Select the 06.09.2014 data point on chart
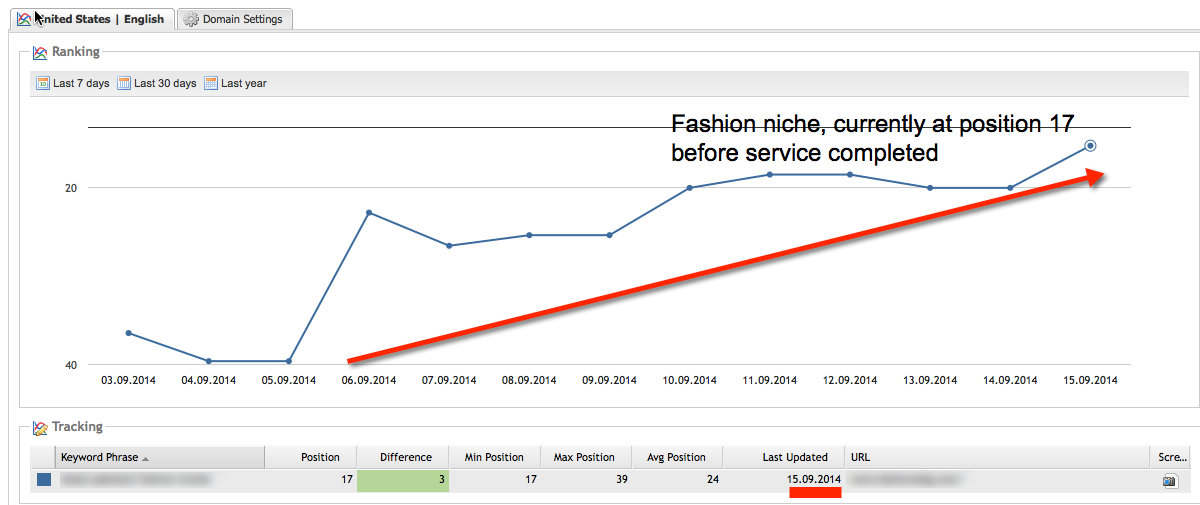 [369, 213]
